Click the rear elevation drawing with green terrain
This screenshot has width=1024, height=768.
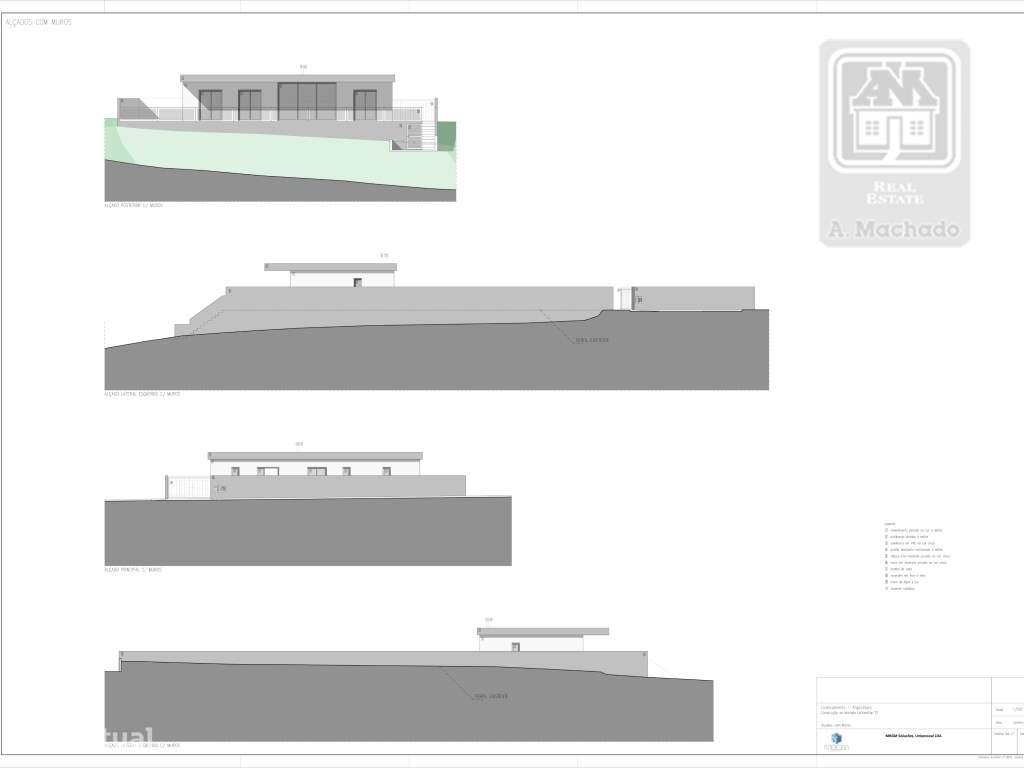coord(280,138)
